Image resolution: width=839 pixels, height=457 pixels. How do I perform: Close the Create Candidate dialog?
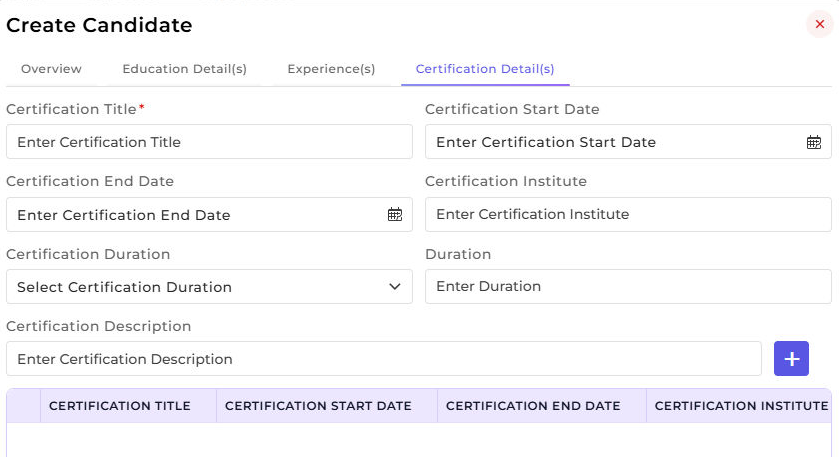click(819, 24)
